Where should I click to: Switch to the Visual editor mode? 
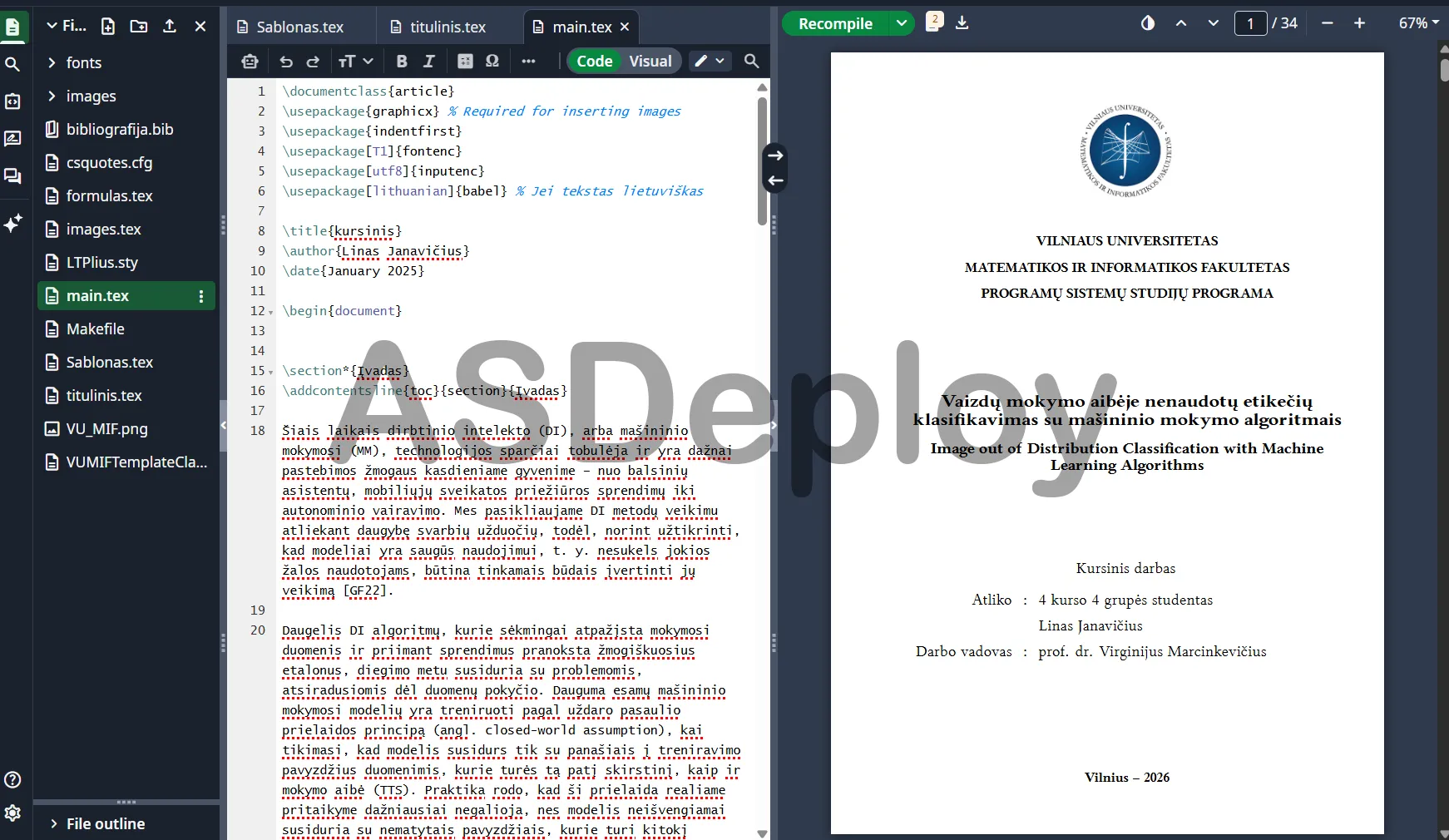click(x=650, y=61)
